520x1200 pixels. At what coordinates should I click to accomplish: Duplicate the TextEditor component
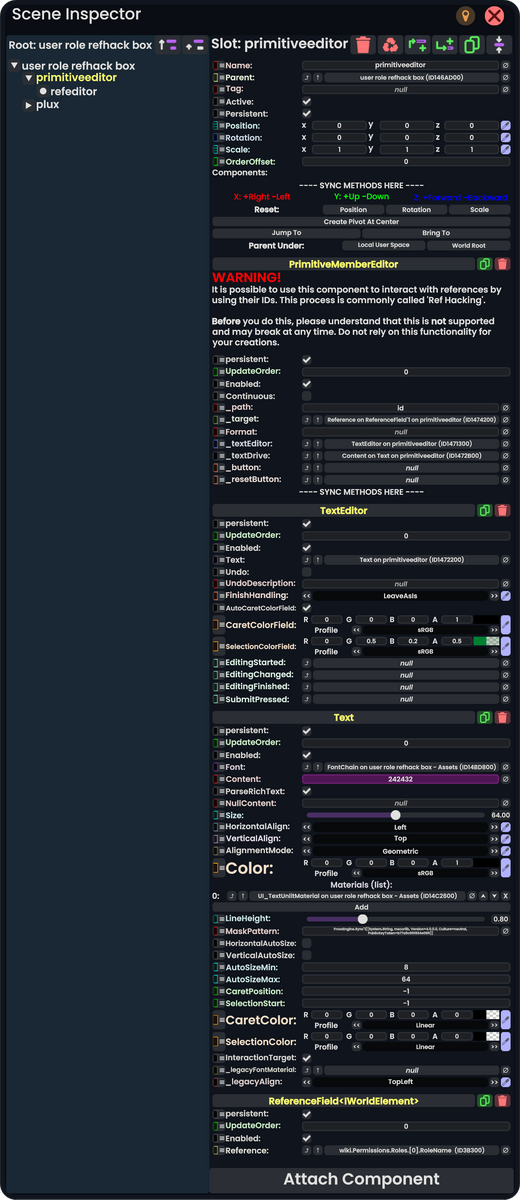pyautogui.click(x=485, y=510)
